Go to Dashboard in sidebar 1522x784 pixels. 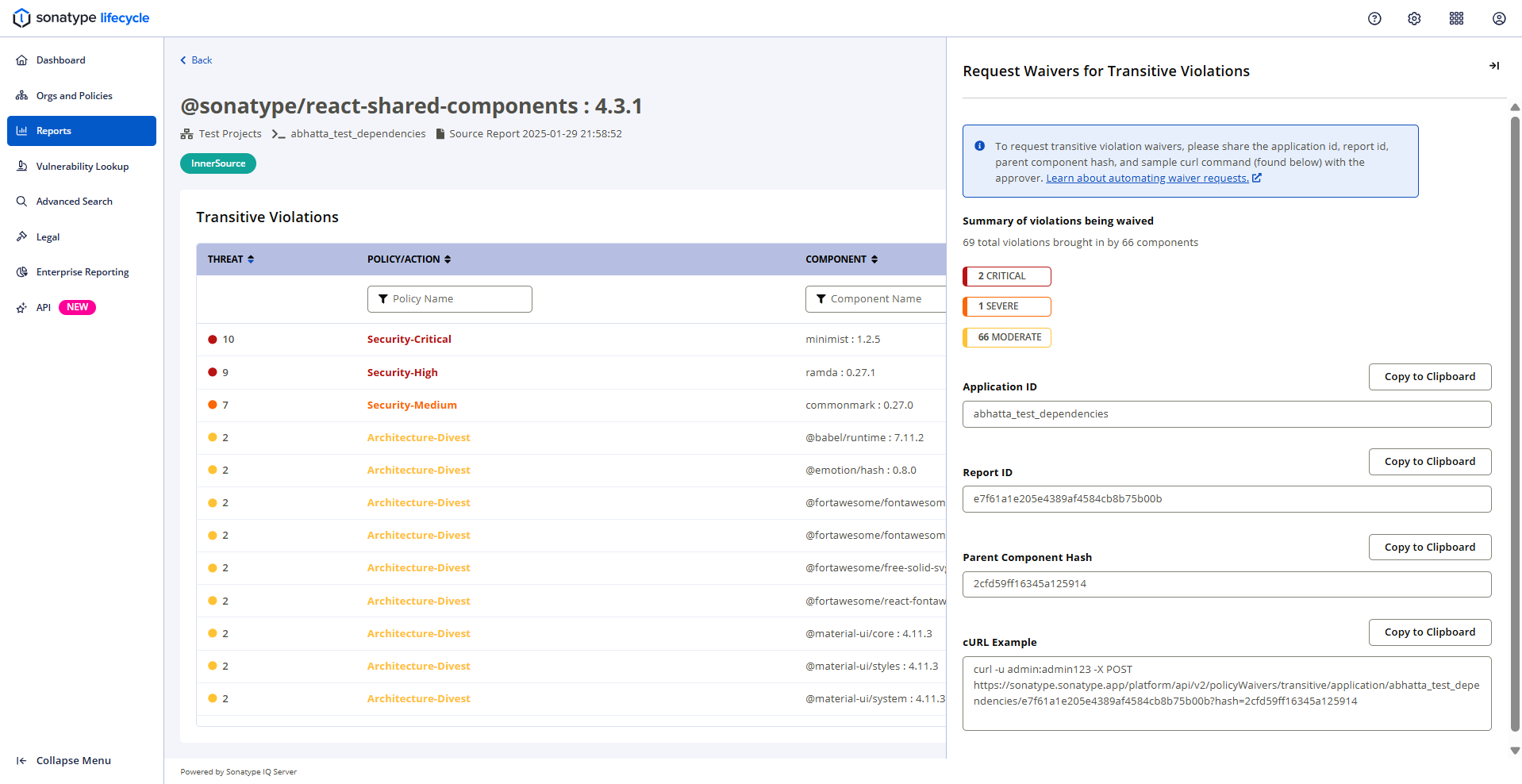(82, 60)
